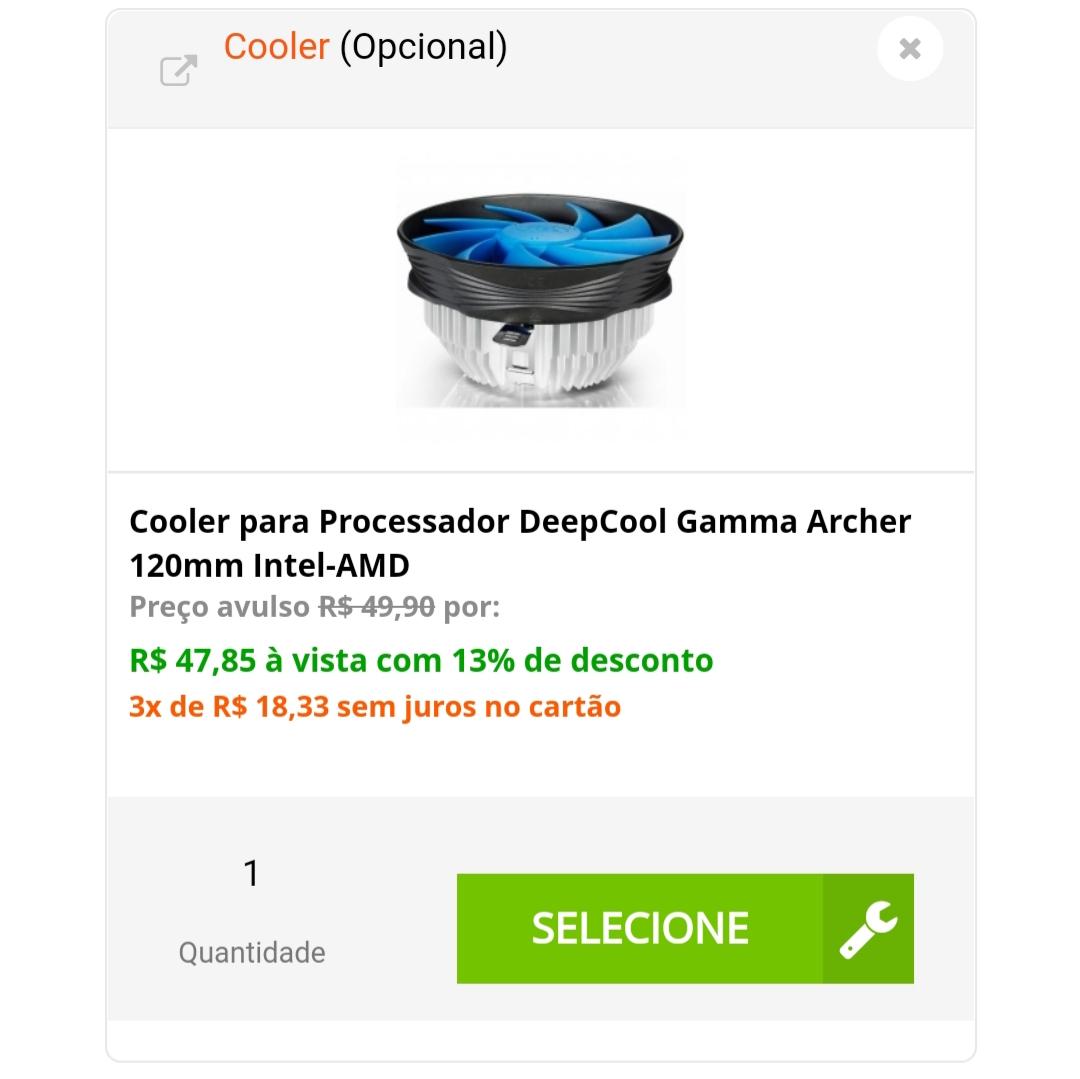This screenshot has height=1079, width=1080.
Task: Open the cooler category external link icon
Action: [178, 70]
